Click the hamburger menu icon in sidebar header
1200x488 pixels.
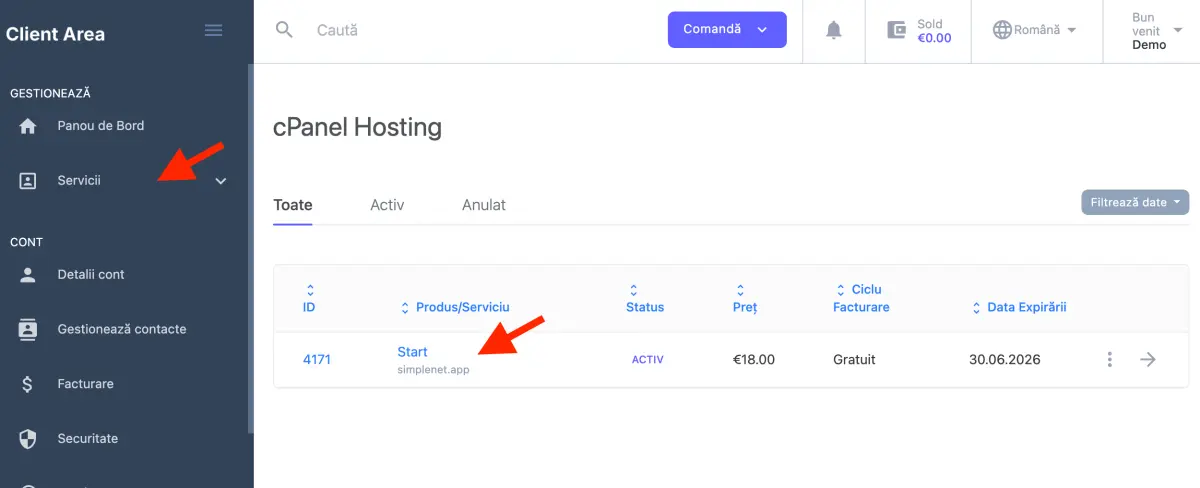coord(213,31)
